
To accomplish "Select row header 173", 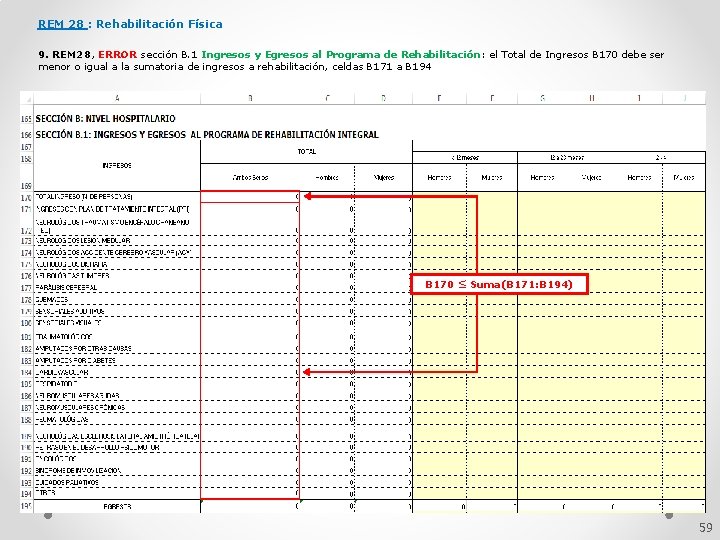I will click(27, 241).
